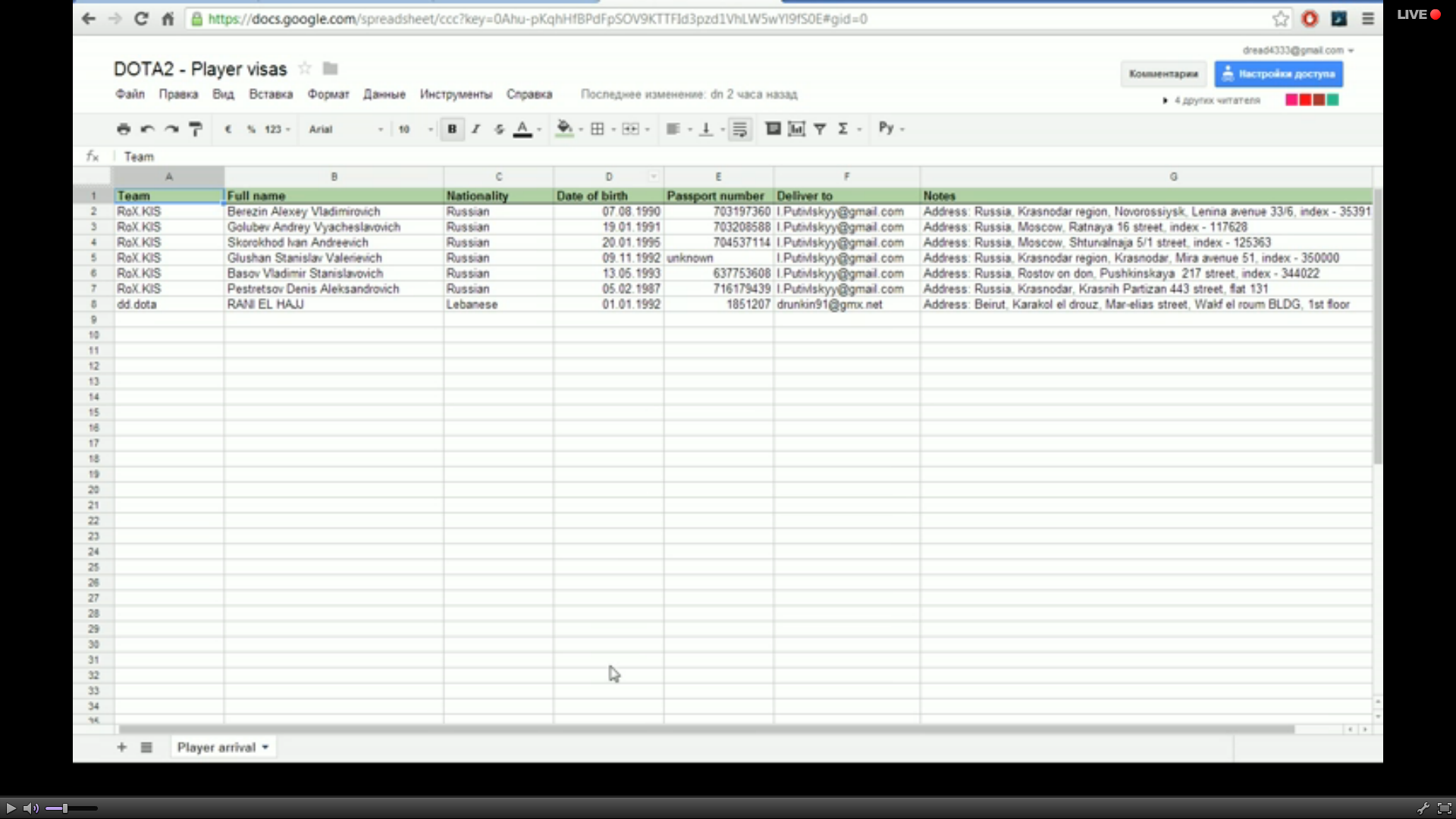This screenshot has height=819, width=1456.
Task: Insert a chart with the chart icon
Action: tap(796, 129)
